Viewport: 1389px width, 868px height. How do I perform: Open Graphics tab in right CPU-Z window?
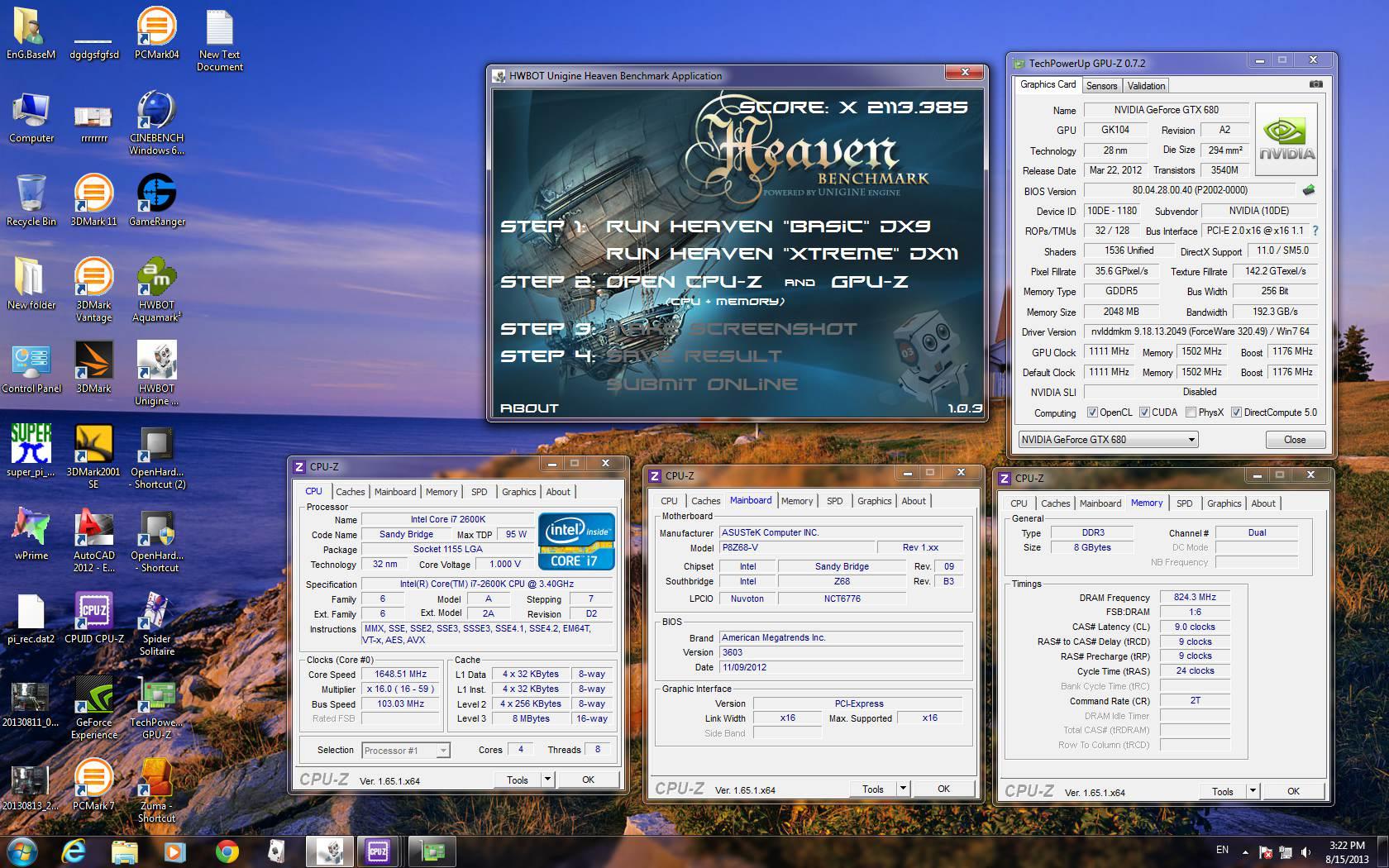[1224, 503]
